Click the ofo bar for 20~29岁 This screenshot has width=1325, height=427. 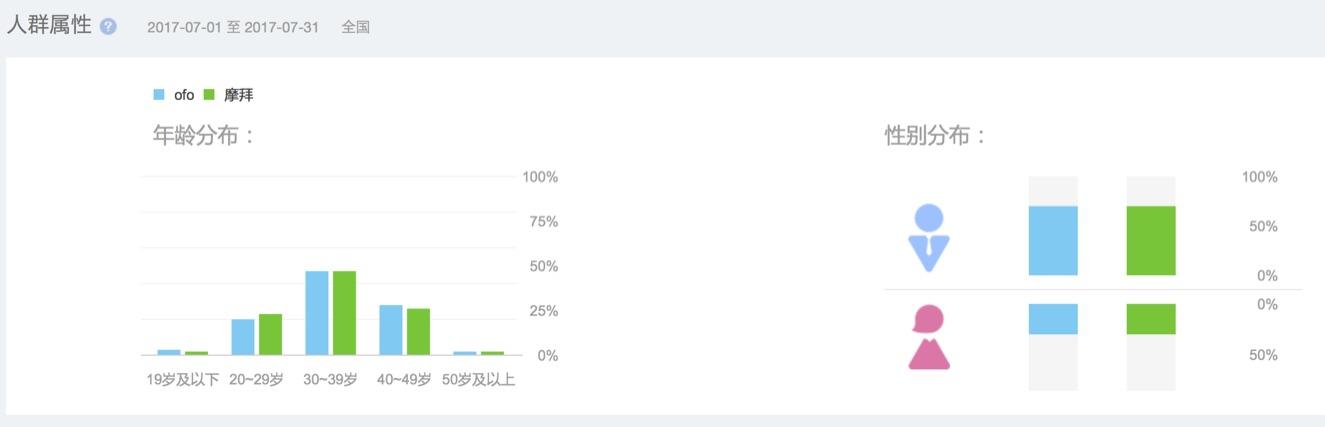coord(243,337)
